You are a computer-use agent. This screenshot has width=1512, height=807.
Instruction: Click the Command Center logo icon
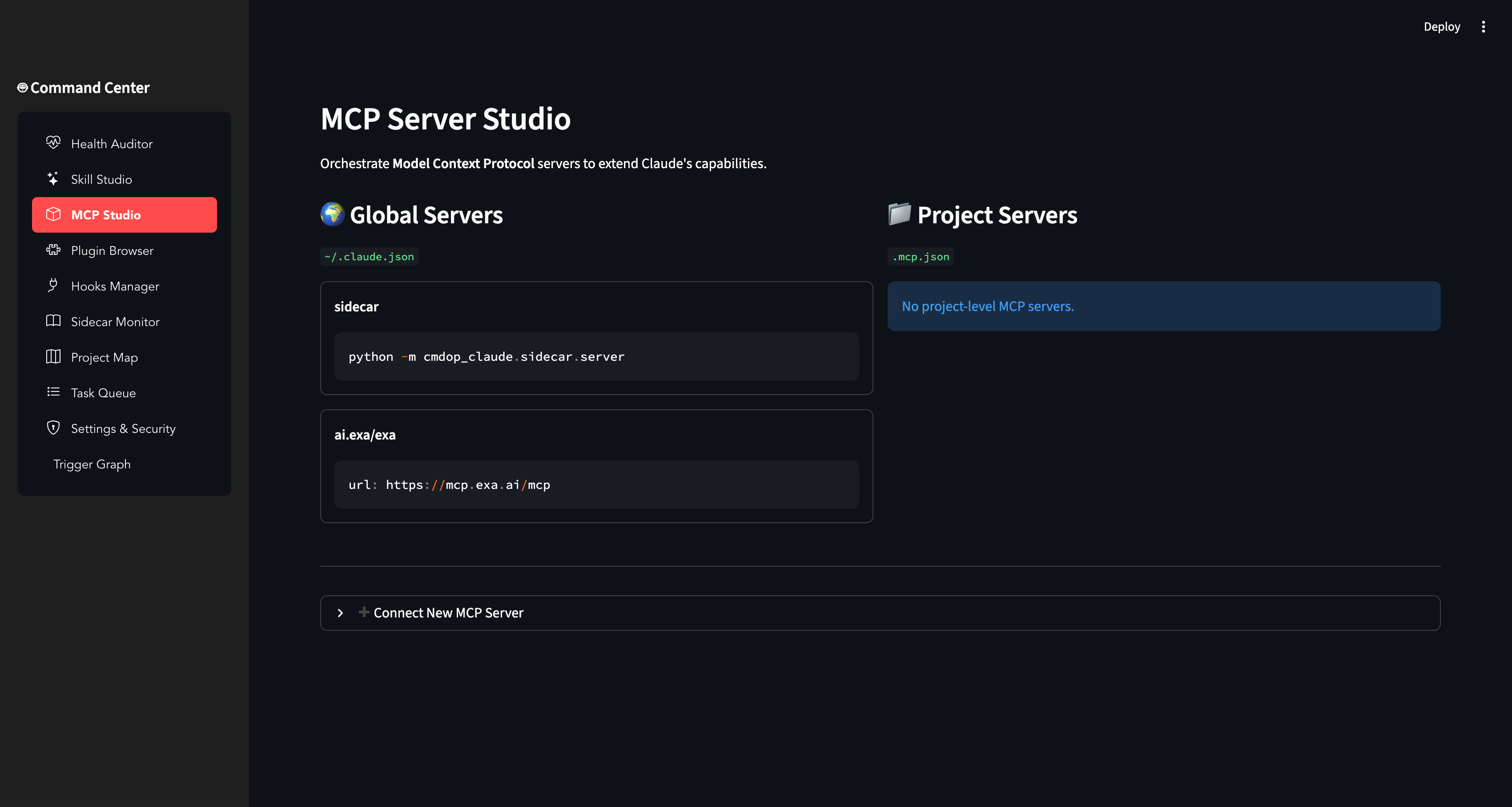pos(22,88)
